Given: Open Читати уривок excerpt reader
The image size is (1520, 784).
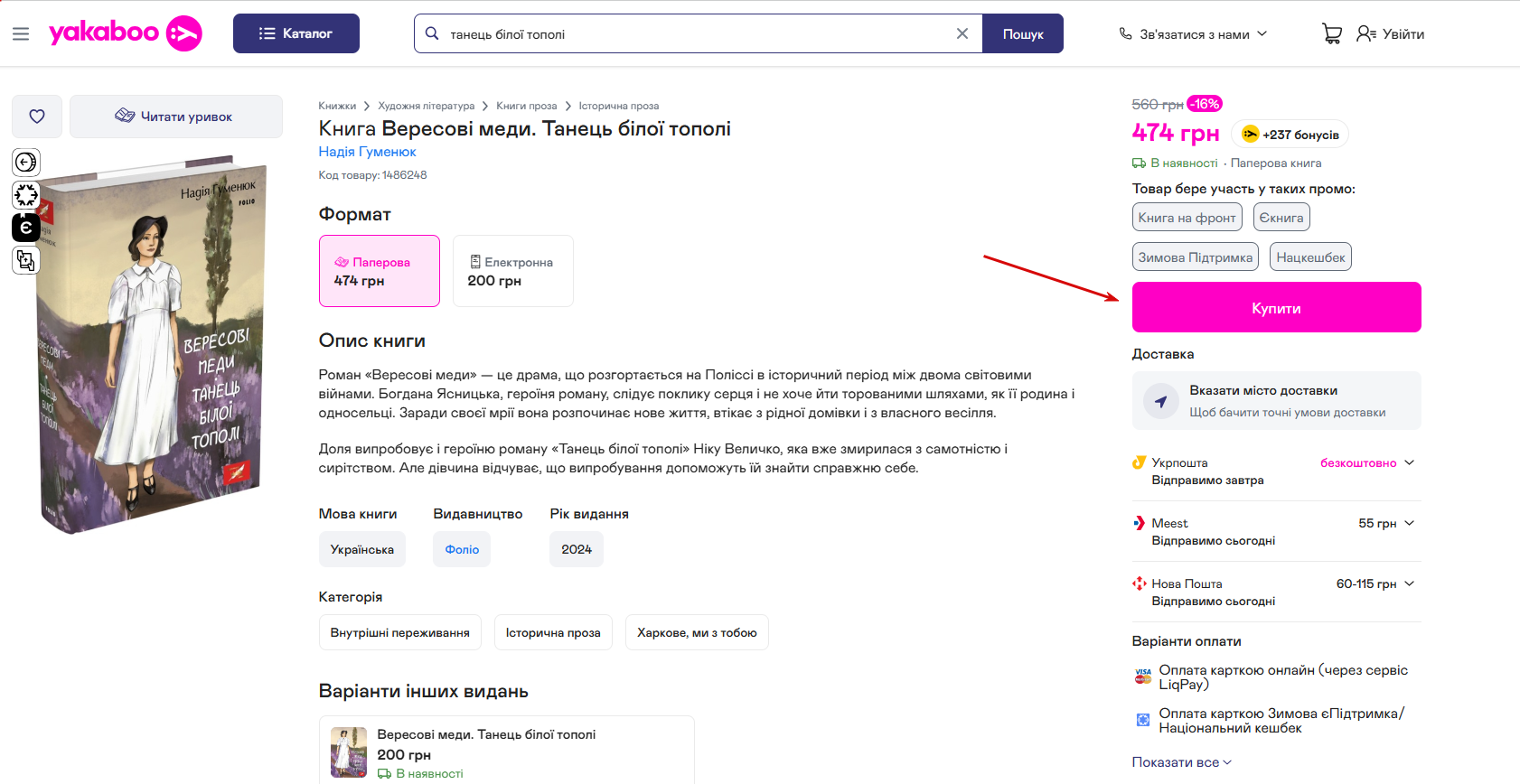Looking at the screenshot, I should click(x=176, y=117).
